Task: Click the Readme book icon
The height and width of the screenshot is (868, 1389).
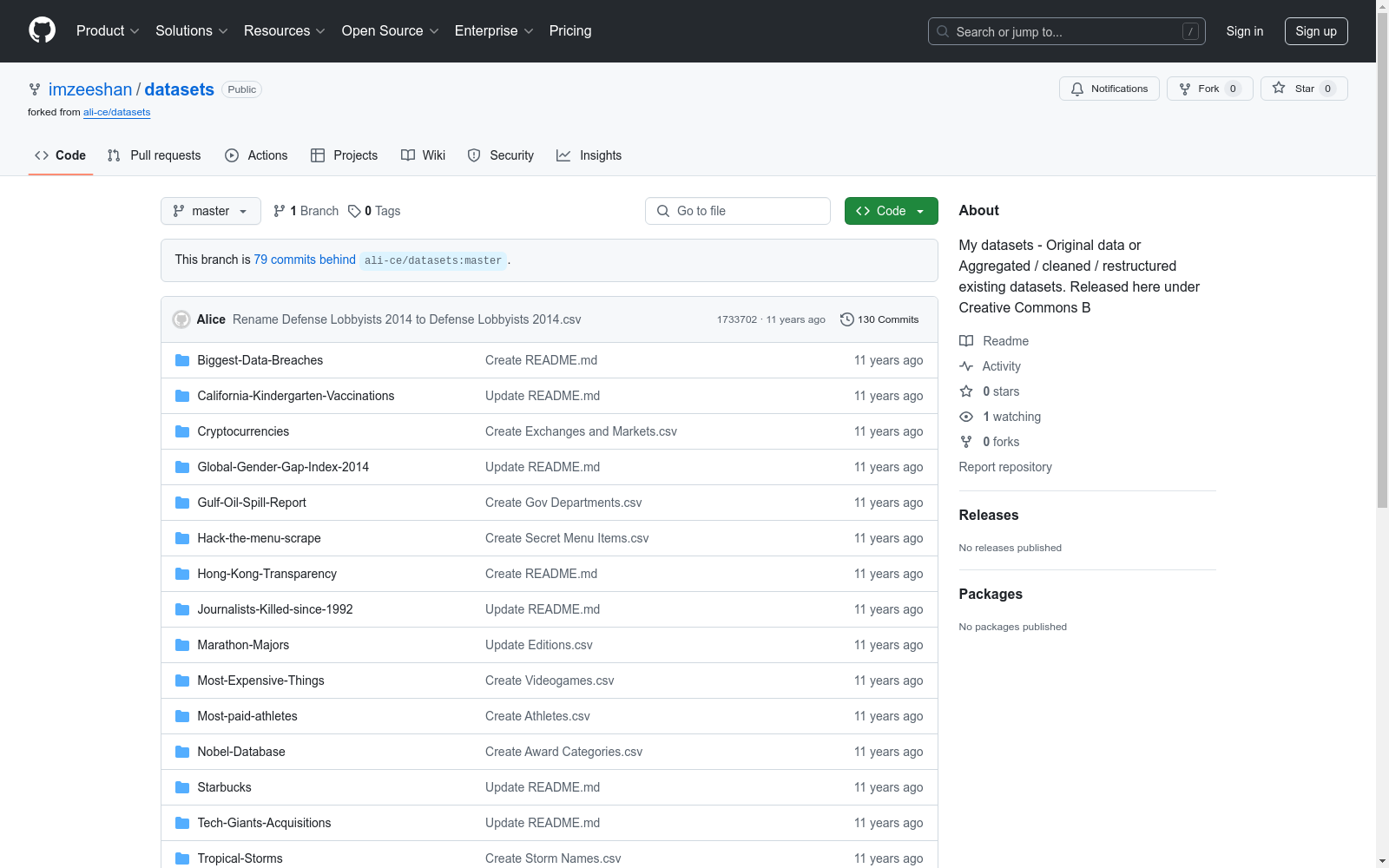Action: tap(966, 341)
